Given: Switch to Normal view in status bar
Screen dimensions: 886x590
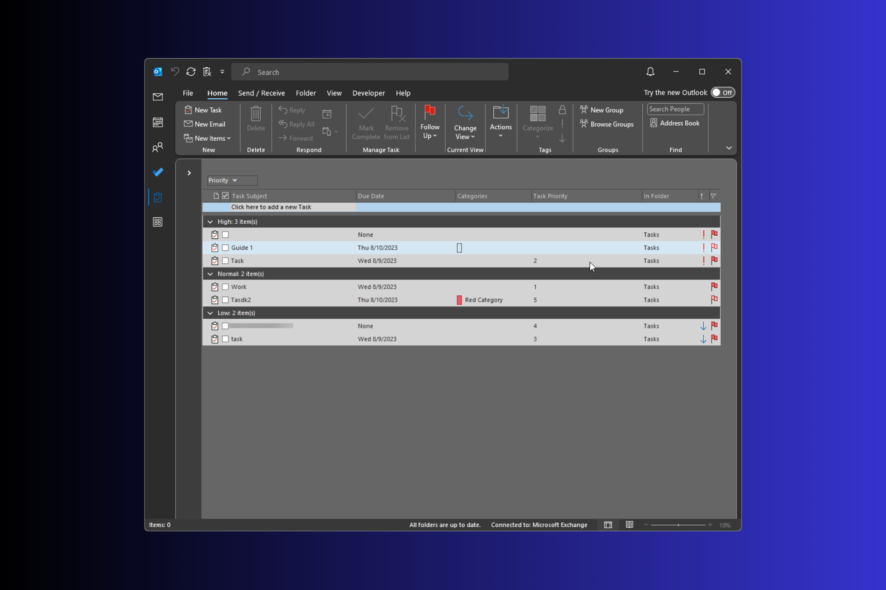Looking at the screenshot, I should pos(608,525).
